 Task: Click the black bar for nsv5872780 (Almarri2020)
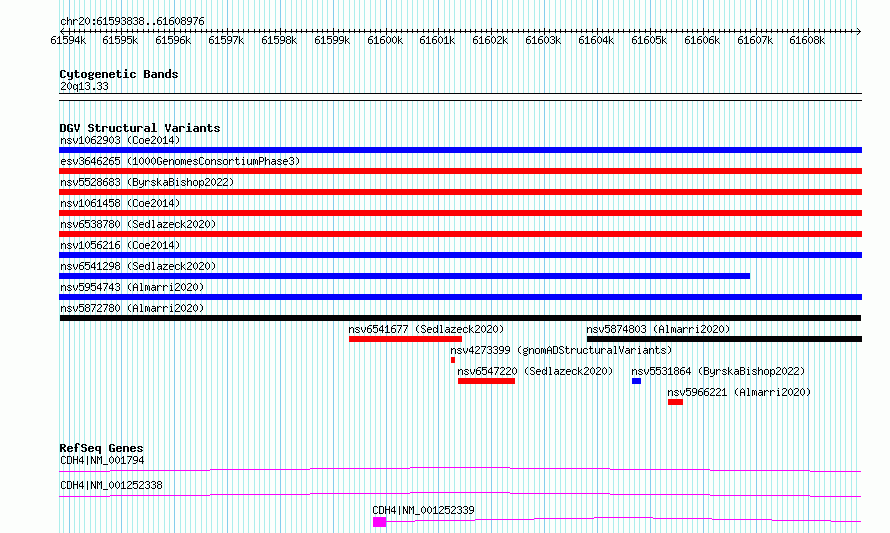click(460, 318)
